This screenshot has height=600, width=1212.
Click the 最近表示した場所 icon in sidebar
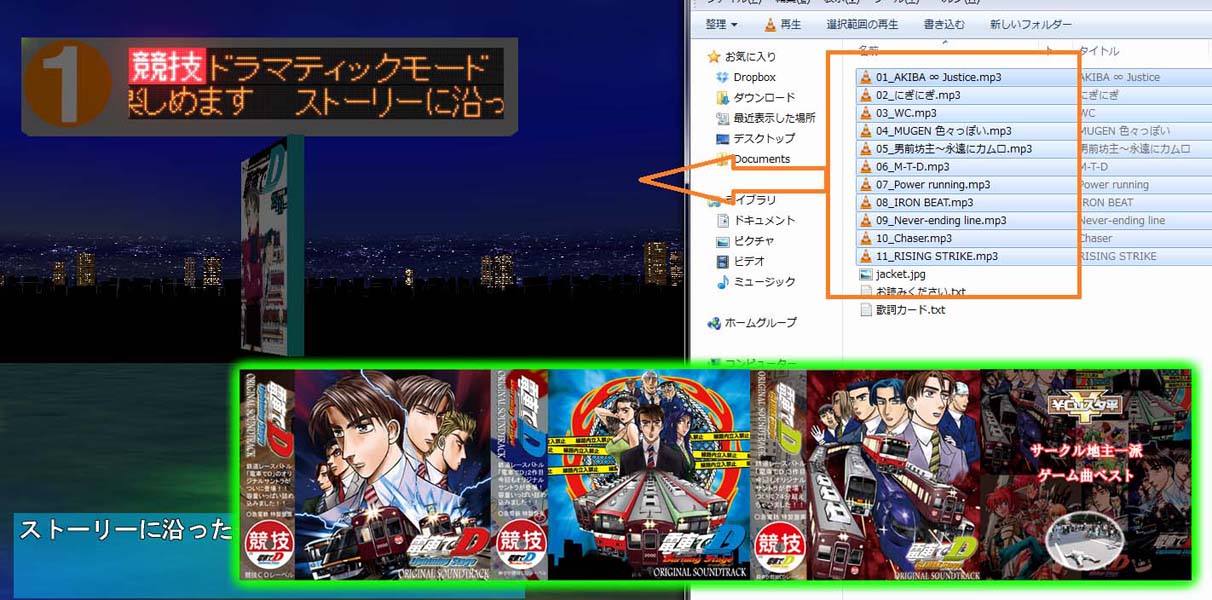pyautogui.click(x=723, y=118)
